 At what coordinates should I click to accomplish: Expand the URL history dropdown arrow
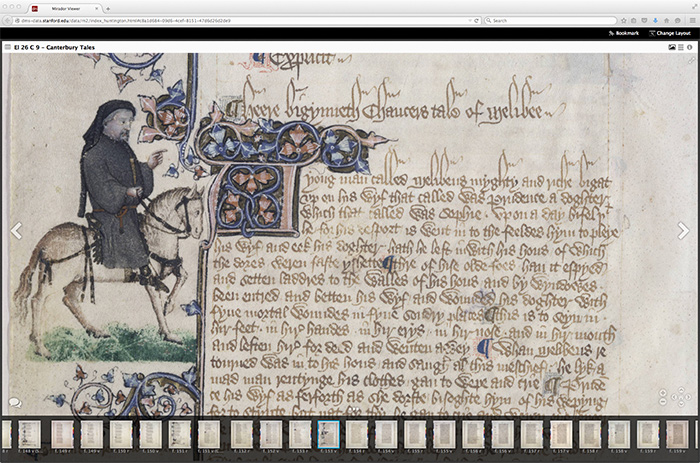tap(467, 20)
